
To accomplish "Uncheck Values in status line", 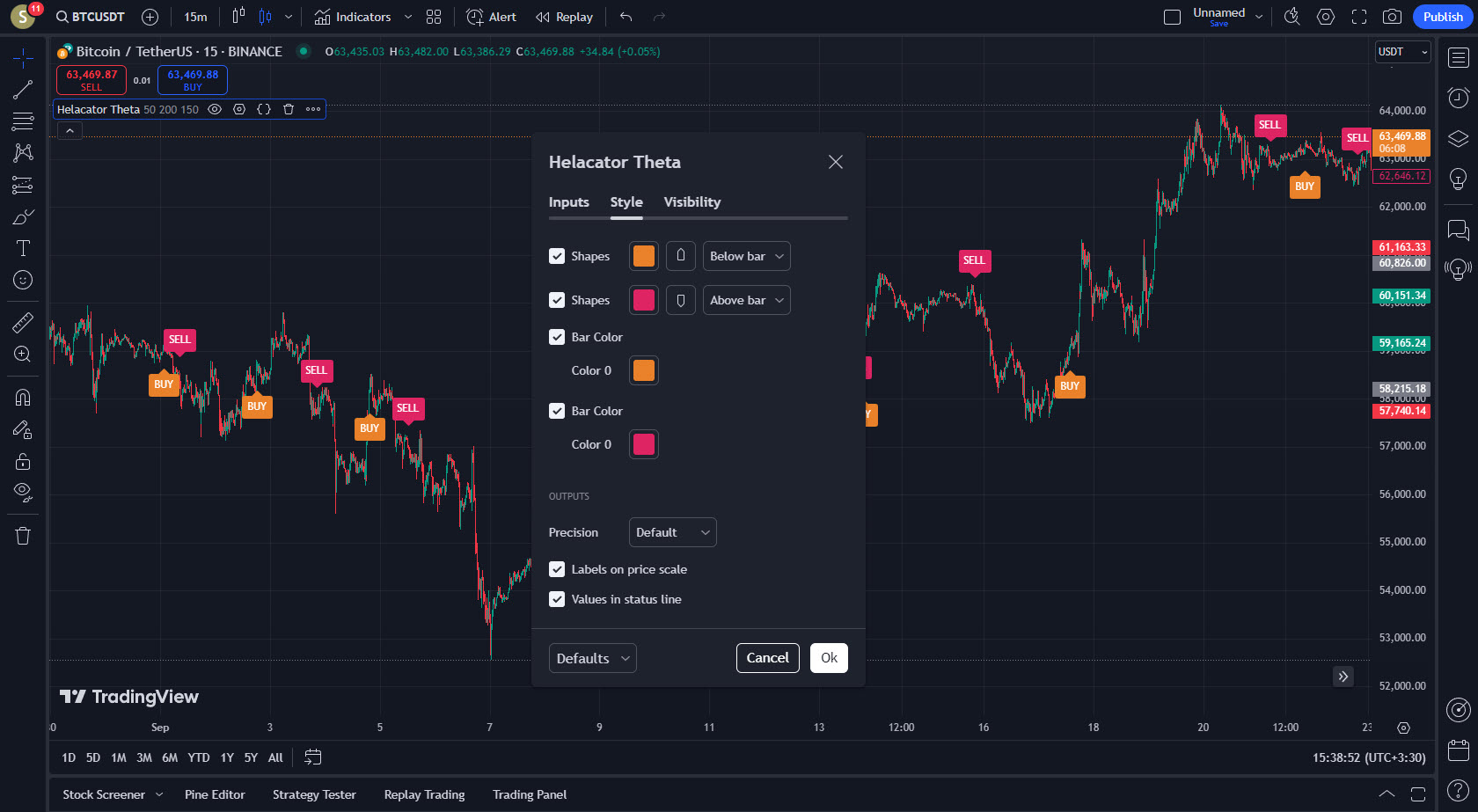I will pyautogui.click(x=557, y=599).
